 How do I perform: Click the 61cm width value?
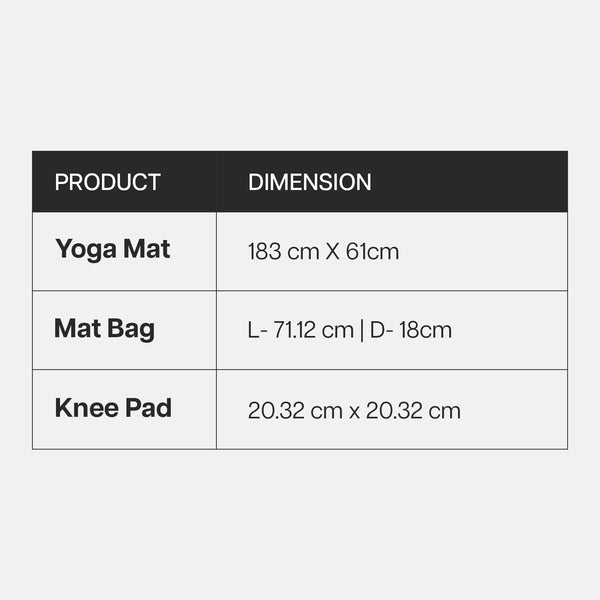(373, 251)
